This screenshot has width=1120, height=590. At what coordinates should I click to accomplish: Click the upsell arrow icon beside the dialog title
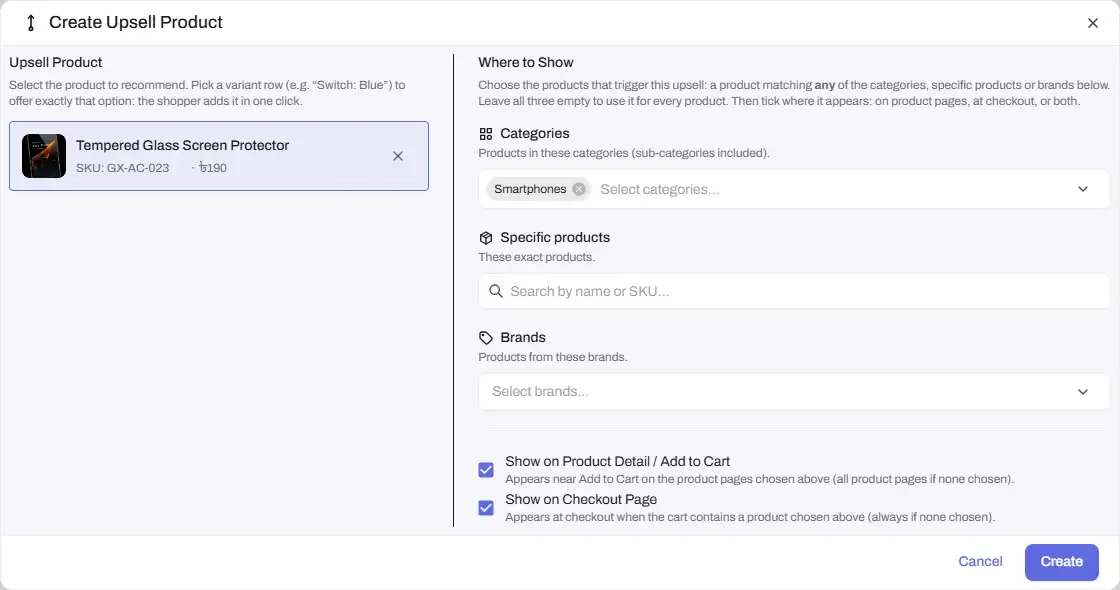[x=31, y=23]
